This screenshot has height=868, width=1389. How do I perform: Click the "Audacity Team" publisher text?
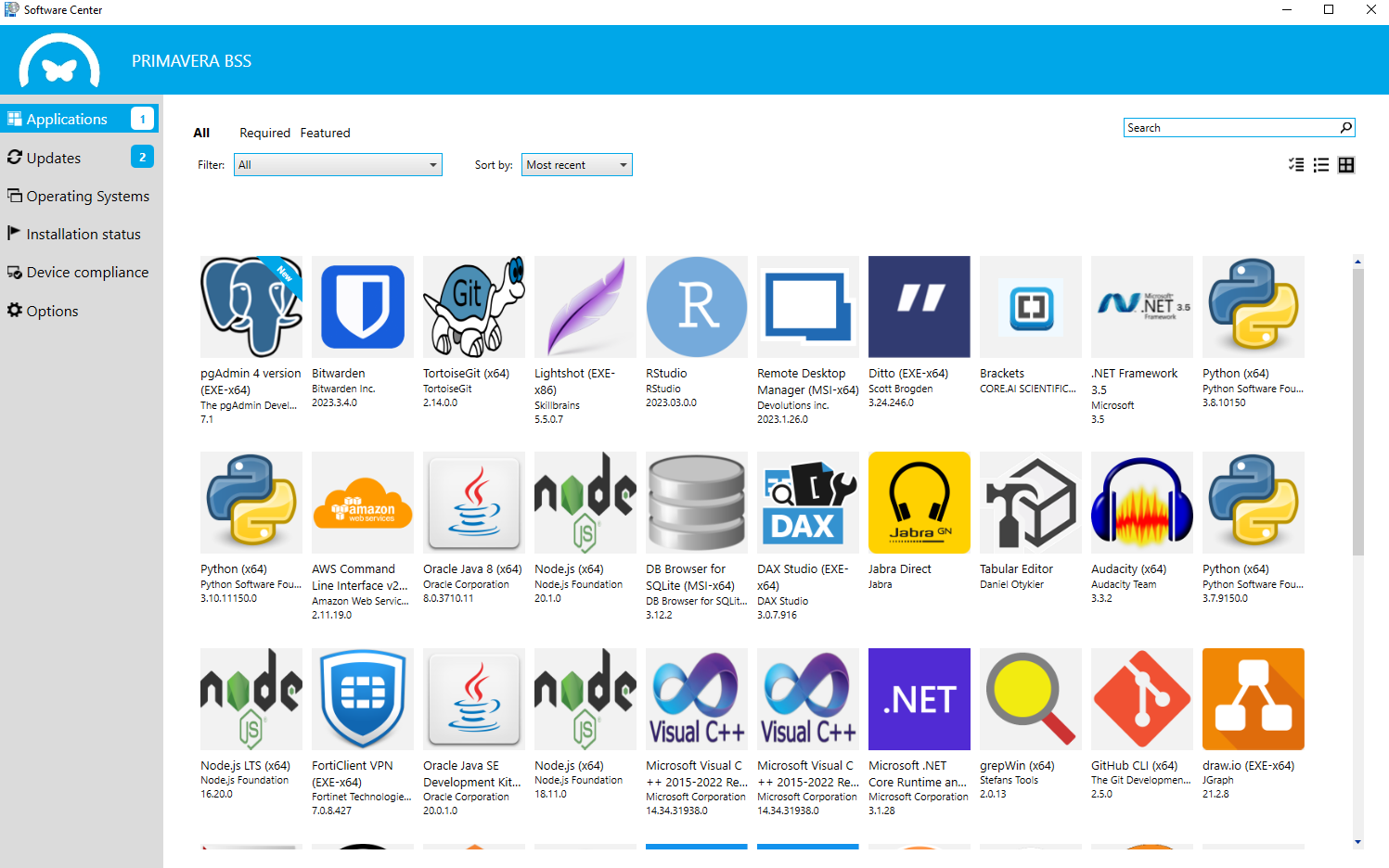1124,585
